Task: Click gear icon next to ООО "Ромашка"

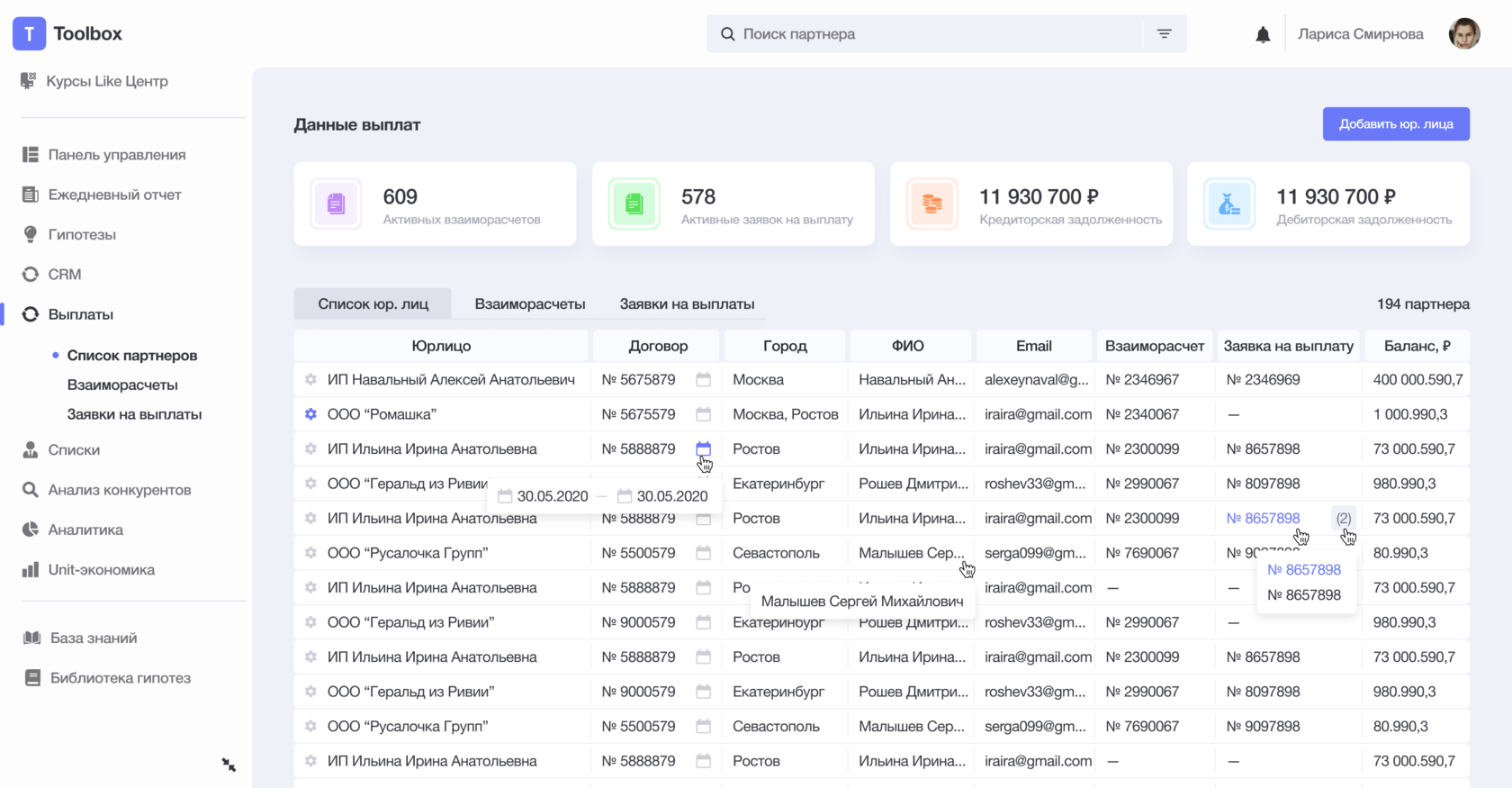Action: [x=310, y=414]
